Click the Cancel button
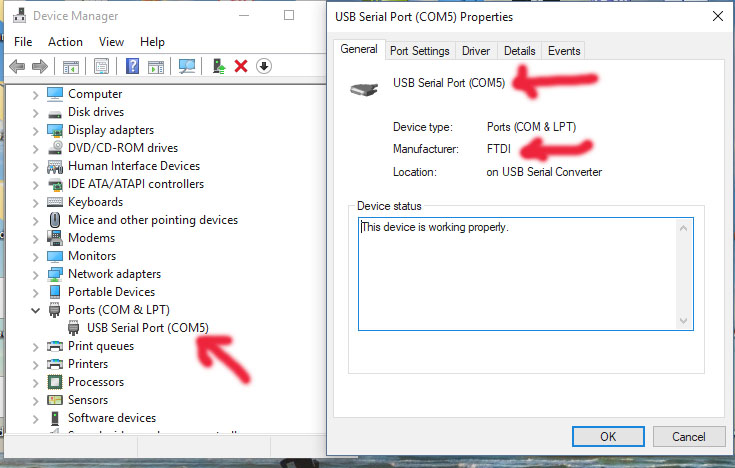The image size is (735, 468). [x=688, y=437]
